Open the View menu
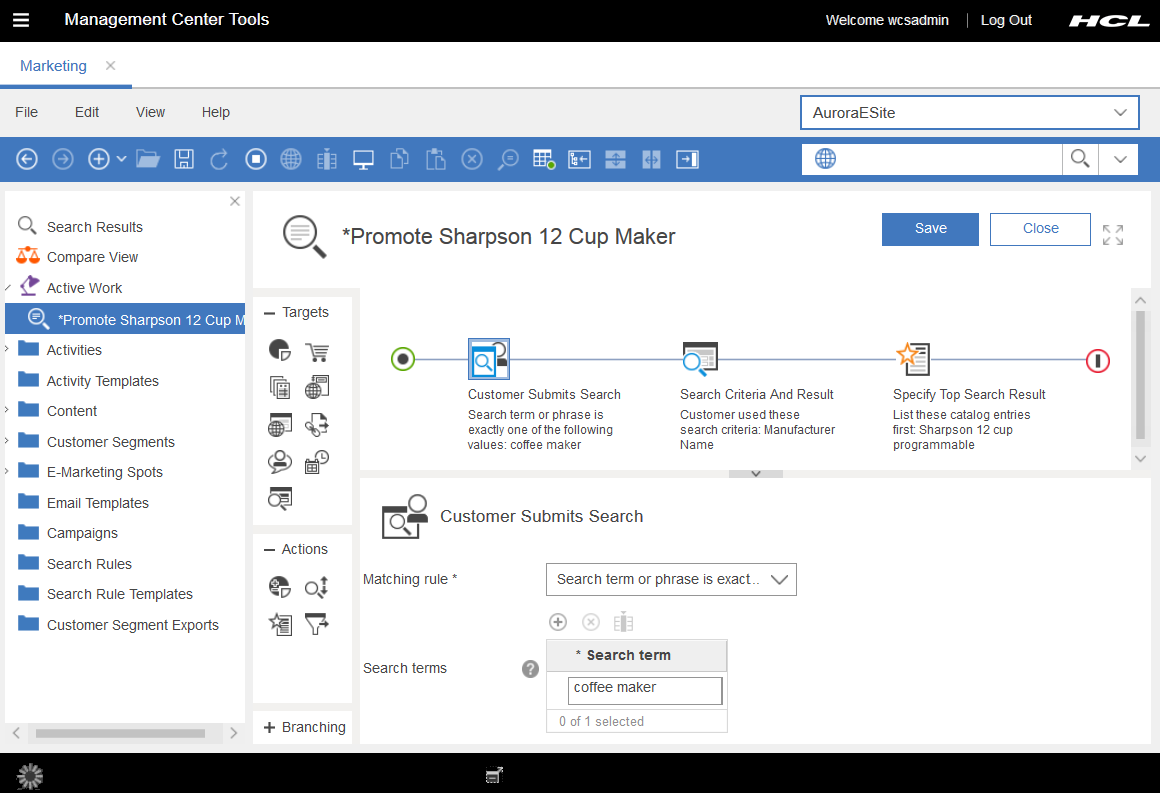The height and width of the screenshot is (793, 1160). (x=150, y=112)
